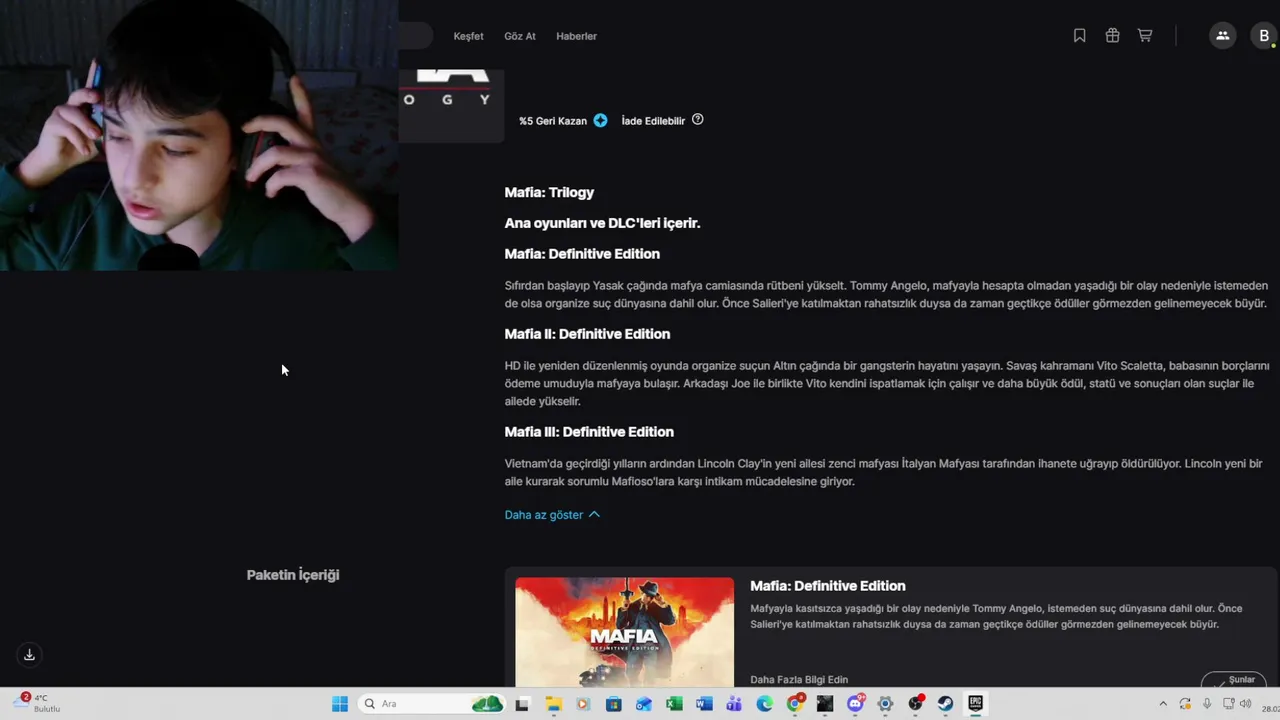This screenshot has height=720, width=1280.
Task: Click the Mafia: Definitive Edition cover thumbnail
Action: 624,632
